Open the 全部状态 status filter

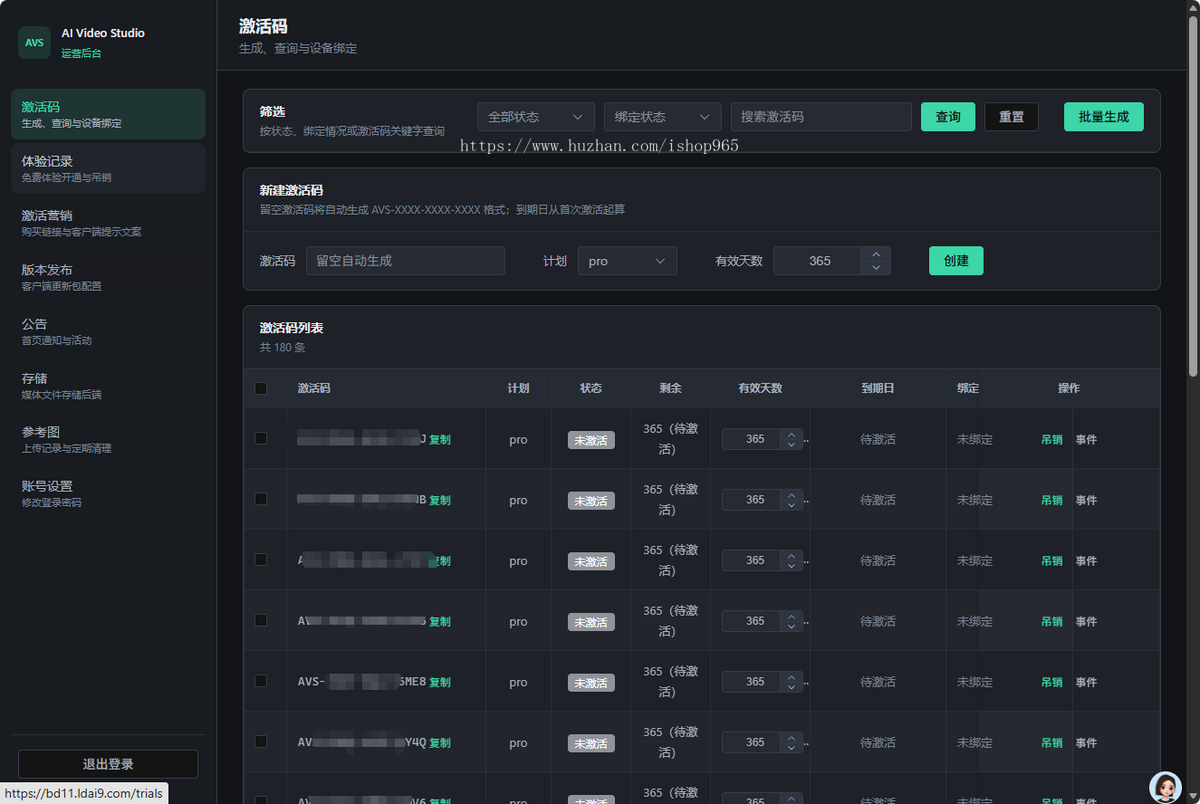pyautogui.click(x=536, y=117)
